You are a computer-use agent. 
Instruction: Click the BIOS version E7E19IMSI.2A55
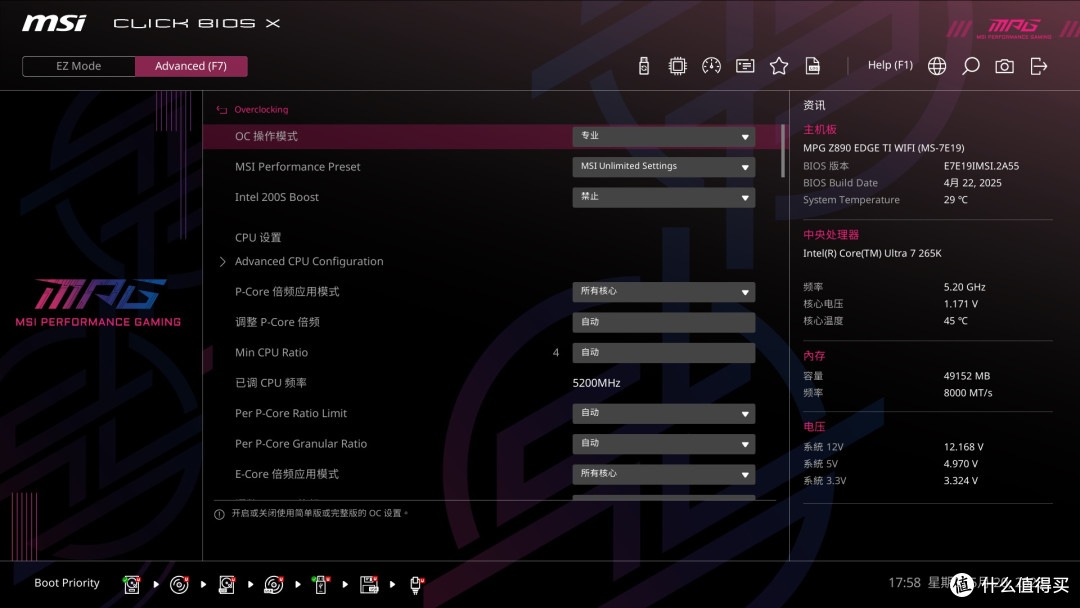[x=982, y=166]
